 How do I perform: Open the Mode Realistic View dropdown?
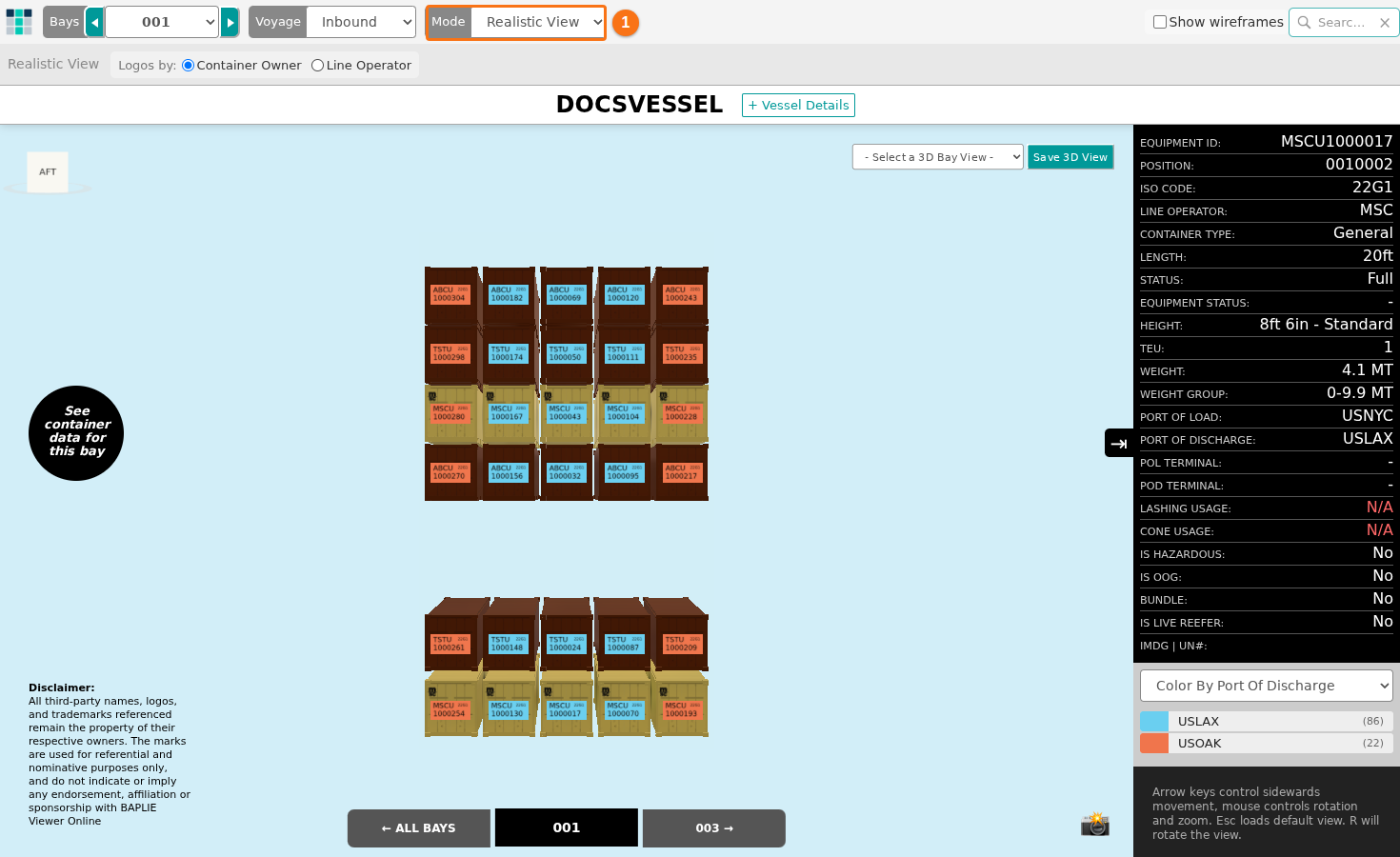pyautogui.click(x=538, y=22)
